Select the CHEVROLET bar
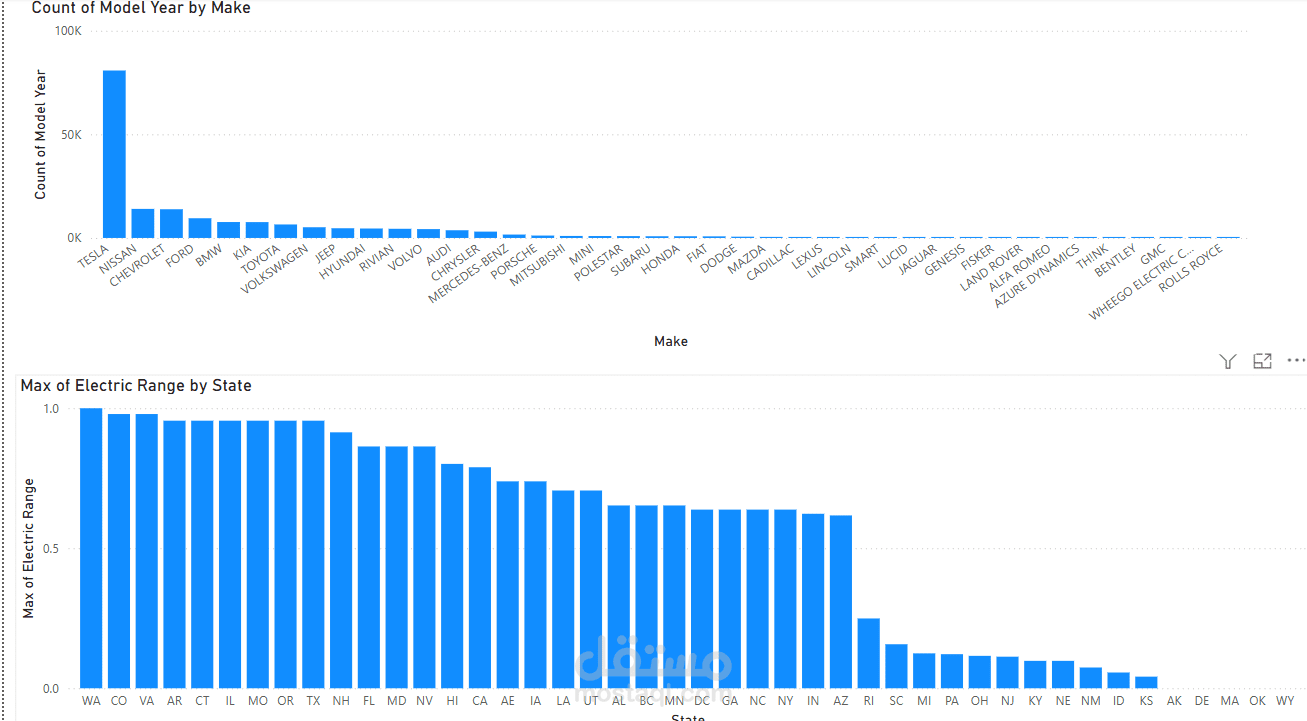The width and height of the screenshot is (1307, 721). (172, 223)
